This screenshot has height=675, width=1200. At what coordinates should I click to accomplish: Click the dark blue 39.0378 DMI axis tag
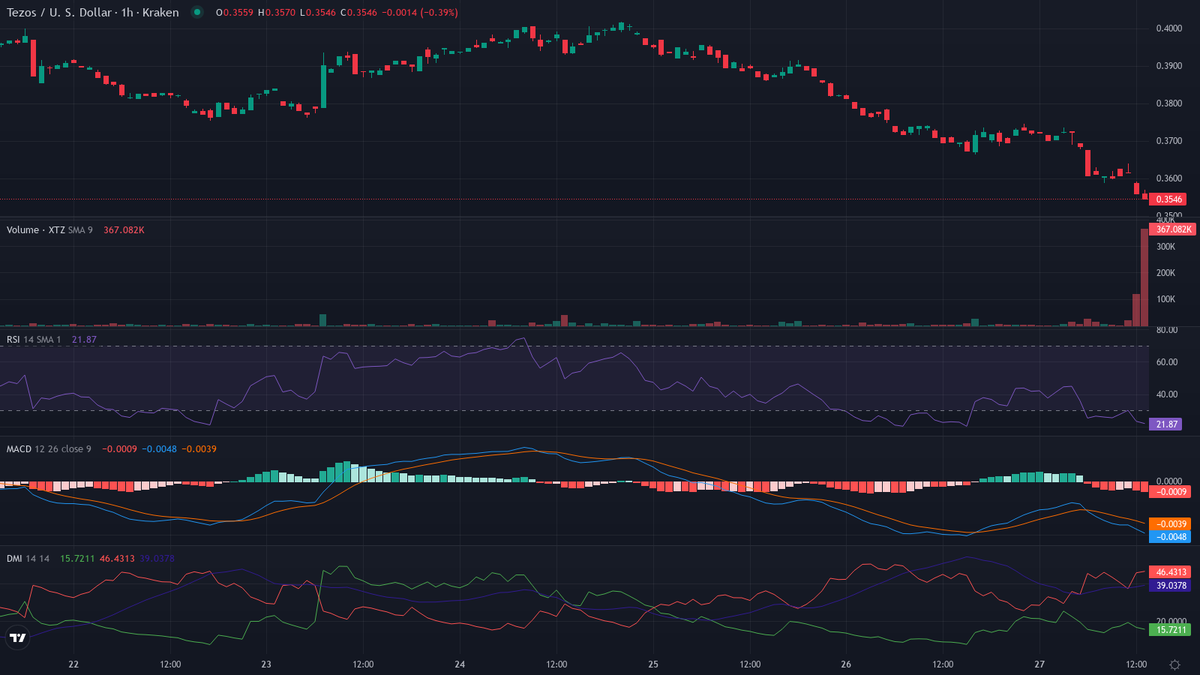click(1172, 585)
